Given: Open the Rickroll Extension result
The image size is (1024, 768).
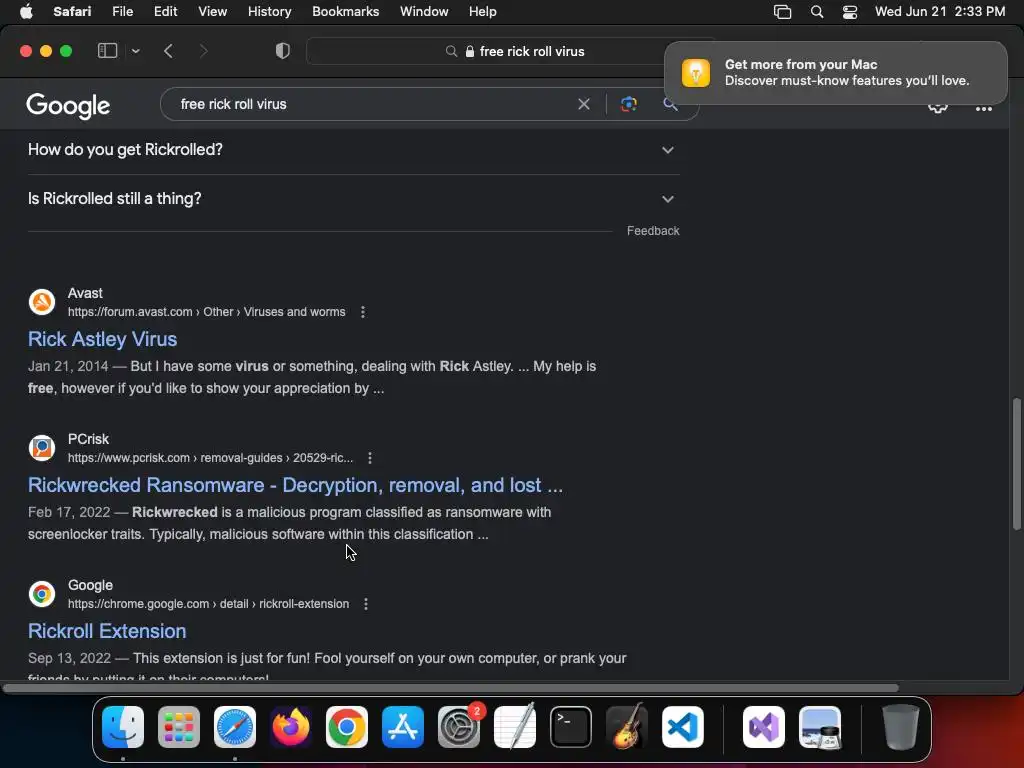Looking at the screenshot, I should (x=107, y=631).
